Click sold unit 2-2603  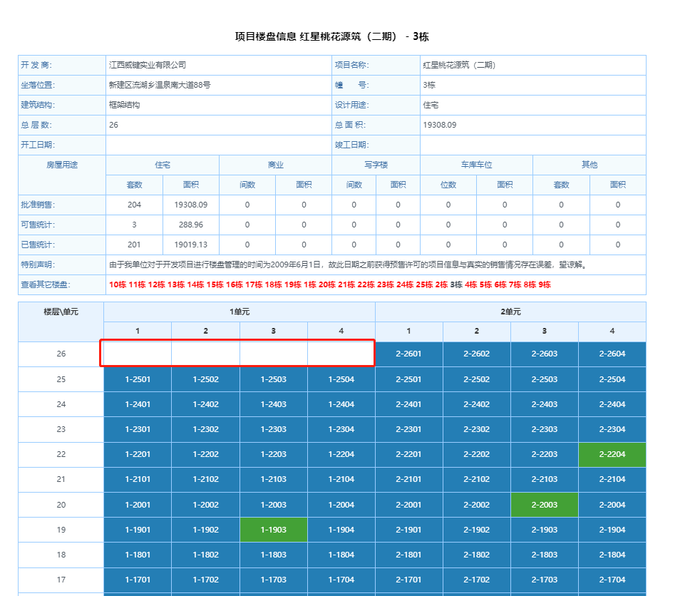point(544,354)
